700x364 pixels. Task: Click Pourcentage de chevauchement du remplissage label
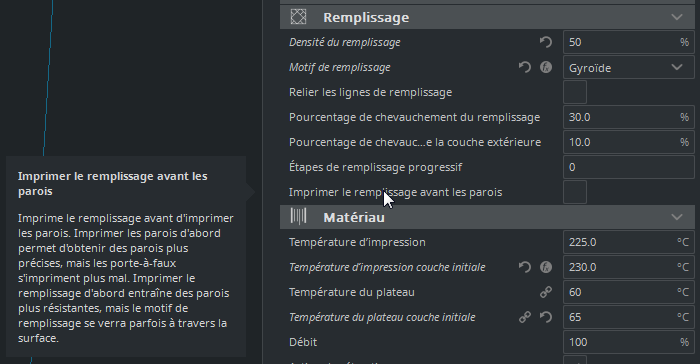414,117
